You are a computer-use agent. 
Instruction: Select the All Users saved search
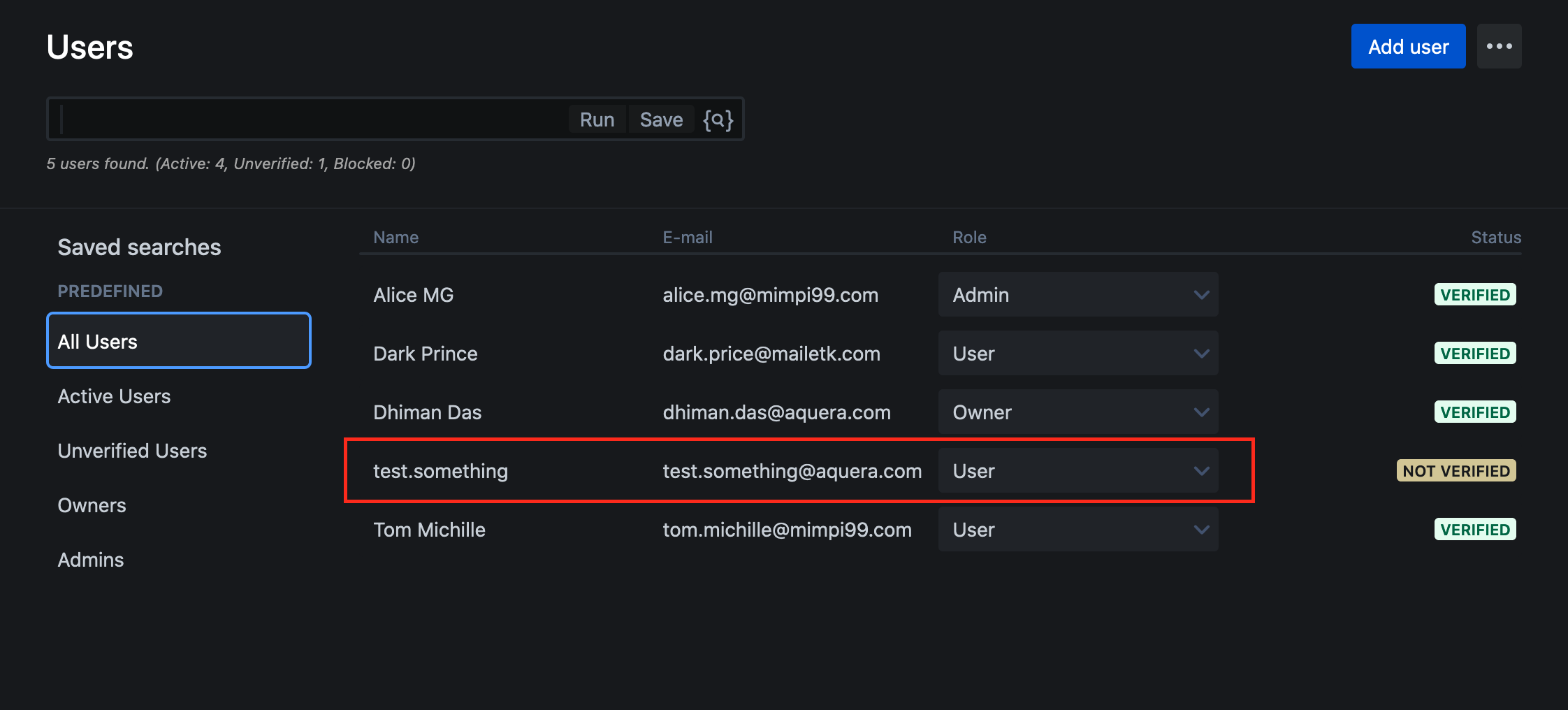tap(179, 341)
